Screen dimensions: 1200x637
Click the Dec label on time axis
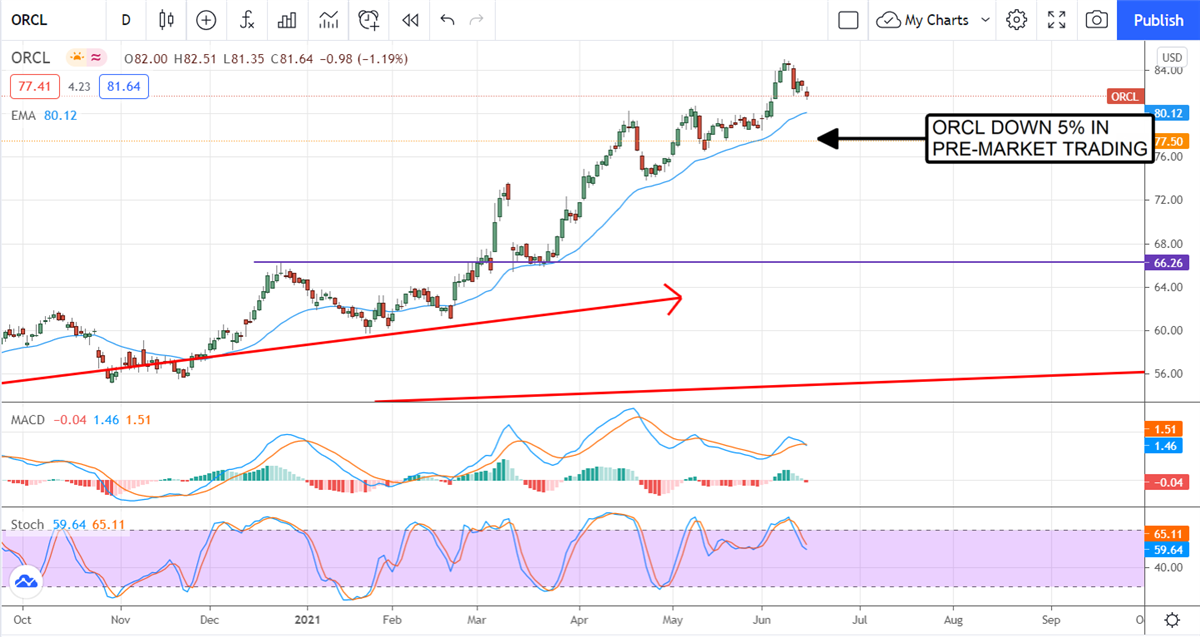209,620
